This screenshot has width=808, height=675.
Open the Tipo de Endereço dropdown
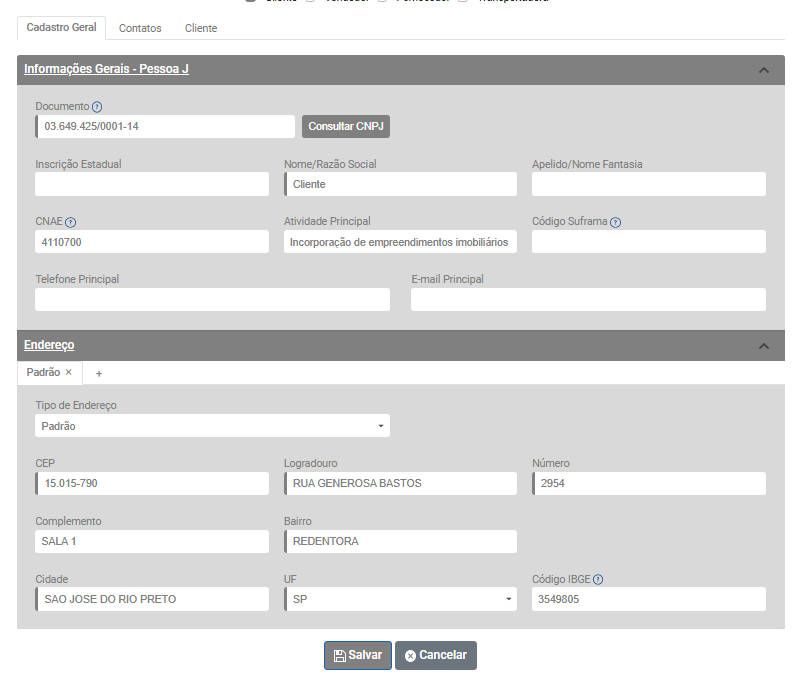tap(212, 426)
